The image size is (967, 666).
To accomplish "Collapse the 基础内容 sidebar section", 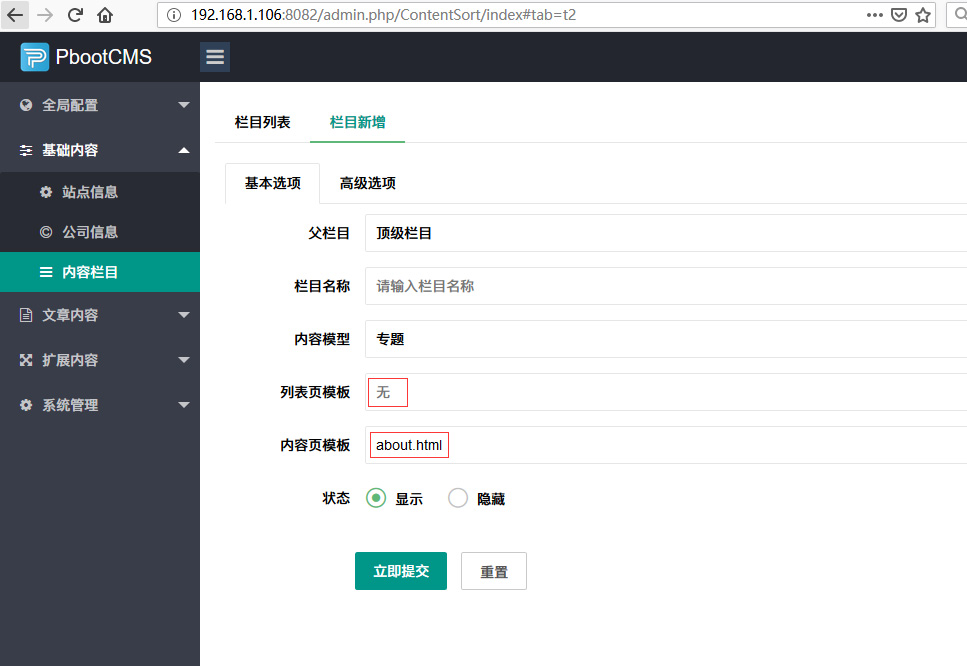I will pyautogui.click(x=100, y=150).
